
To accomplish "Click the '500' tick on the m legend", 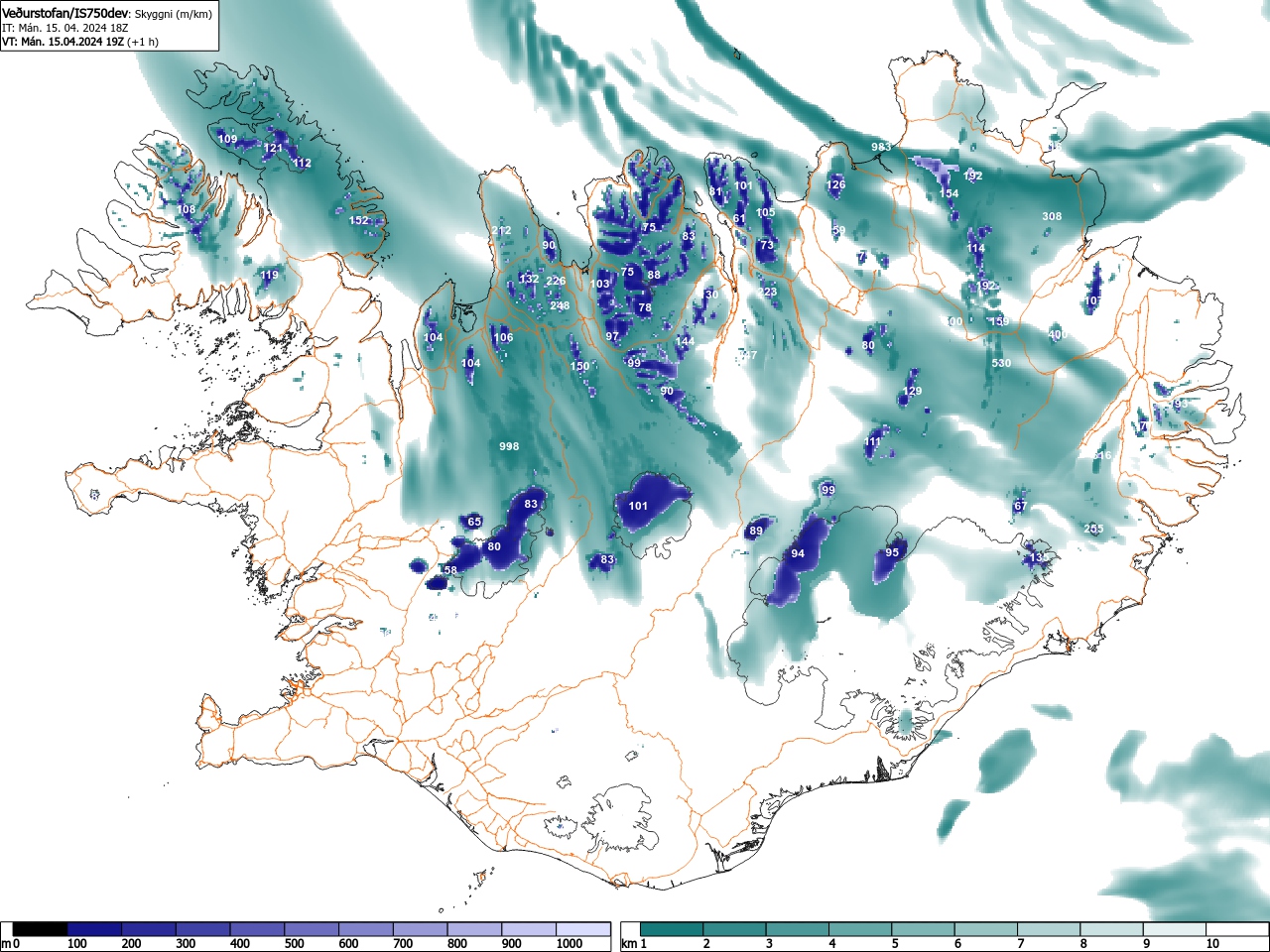I will click(x=294, y=944).
